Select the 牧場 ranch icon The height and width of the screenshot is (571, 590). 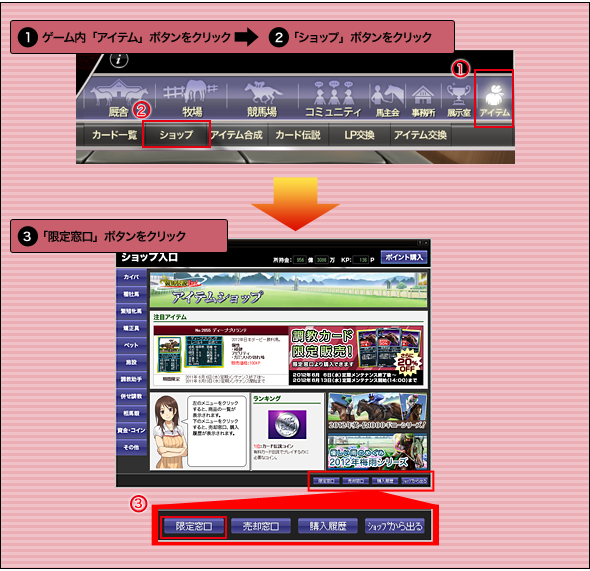click(191, 99)
